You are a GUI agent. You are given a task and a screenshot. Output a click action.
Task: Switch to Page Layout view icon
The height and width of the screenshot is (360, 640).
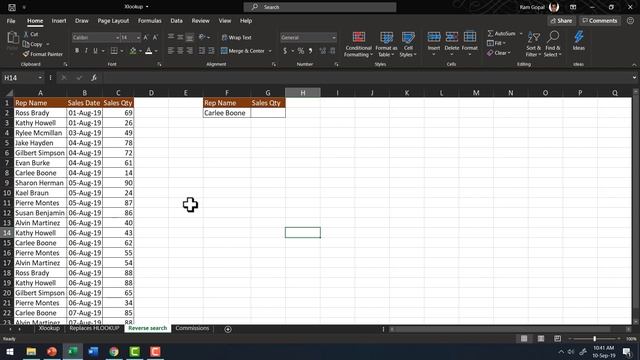541,339
